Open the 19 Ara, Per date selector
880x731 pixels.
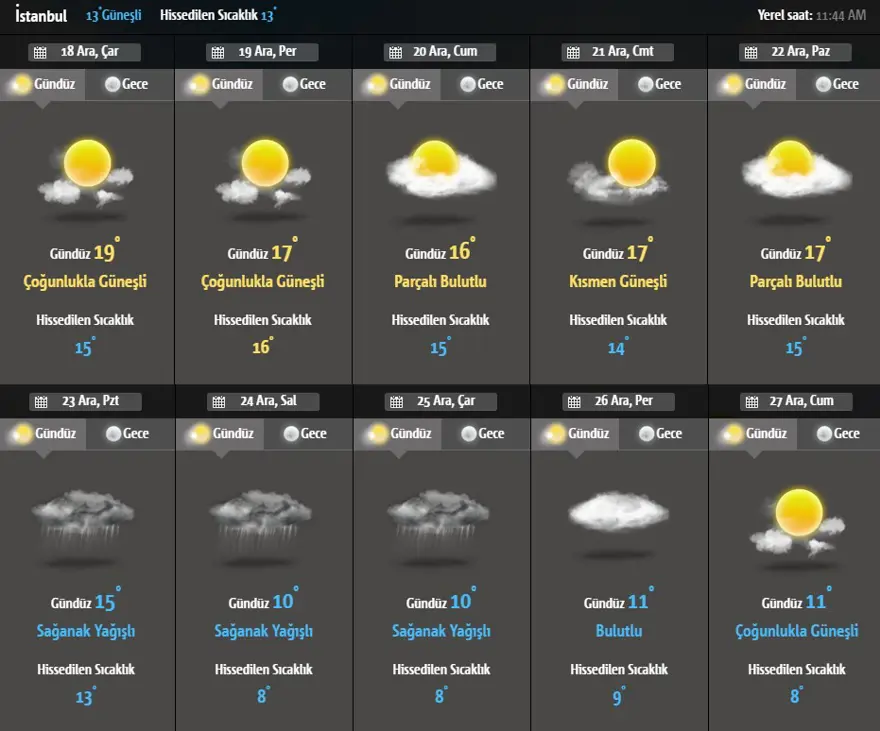(263, 53)
